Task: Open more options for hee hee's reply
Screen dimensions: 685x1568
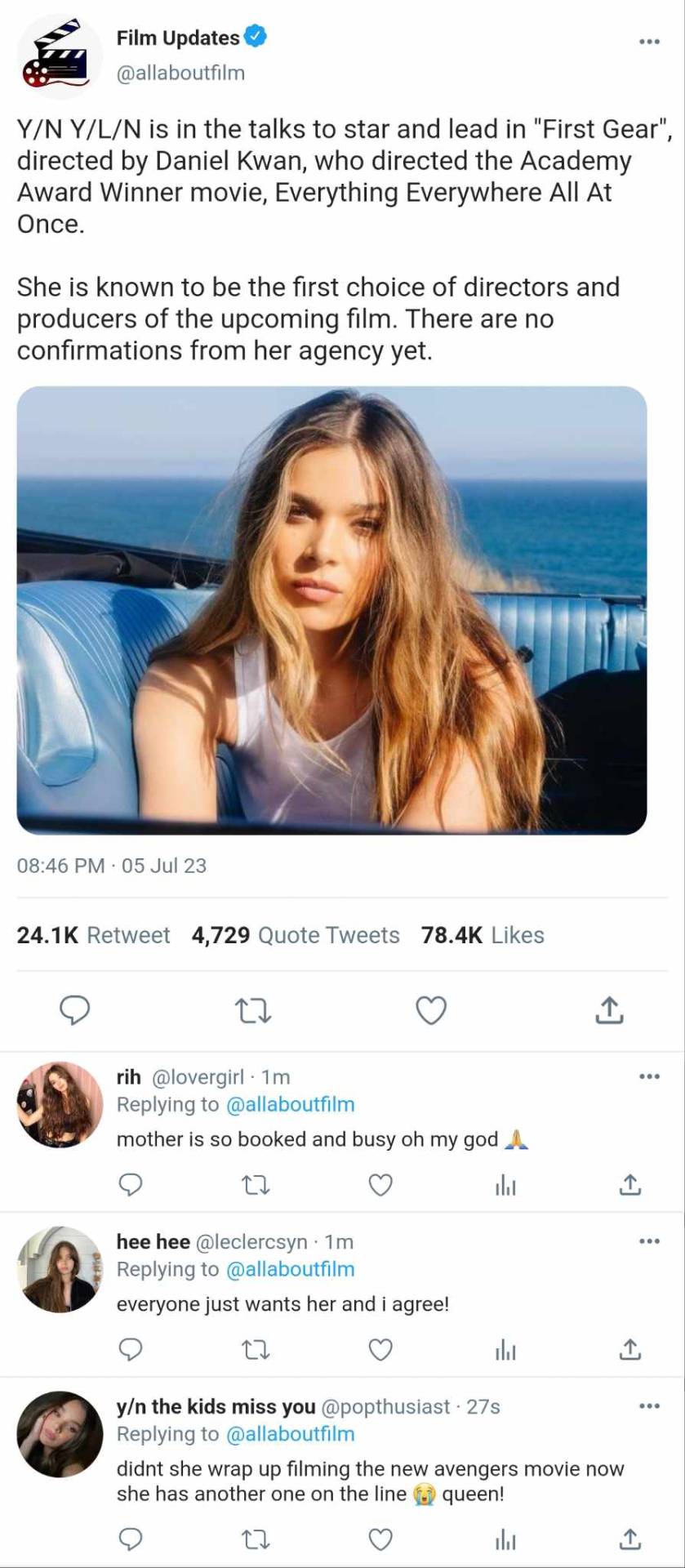Action: (x=649, y=1241)
